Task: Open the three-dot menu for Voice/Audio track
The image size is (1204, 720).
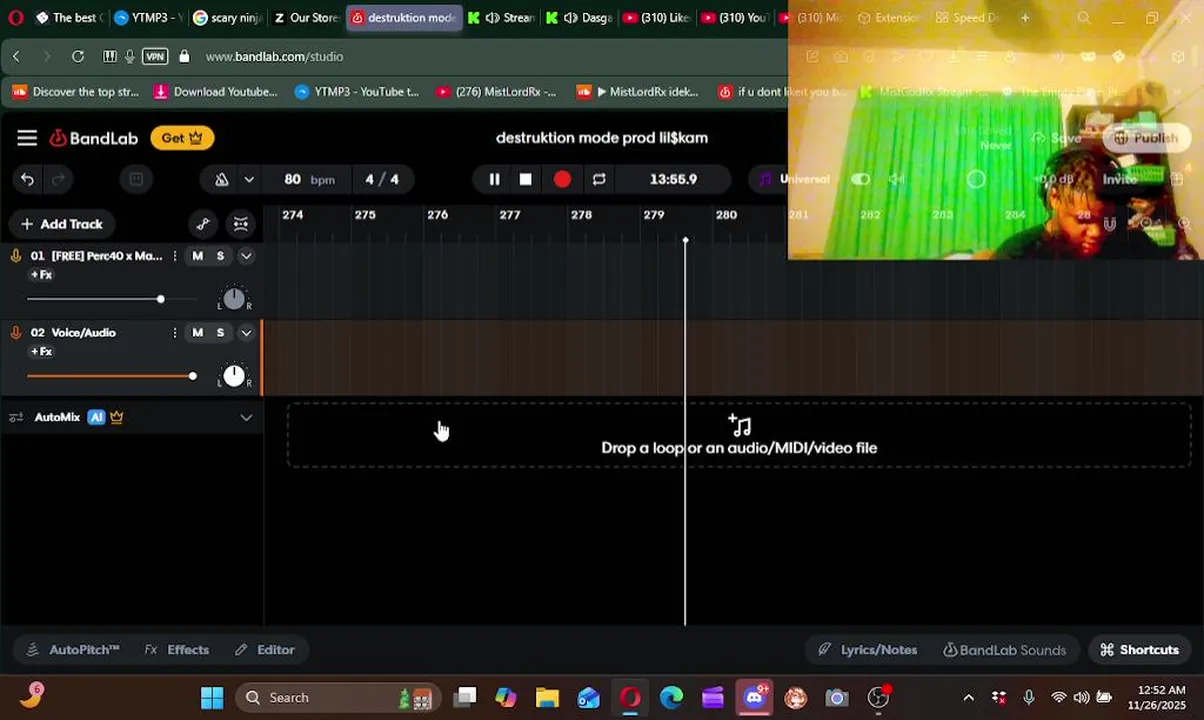Action: [x=175, y=333]
